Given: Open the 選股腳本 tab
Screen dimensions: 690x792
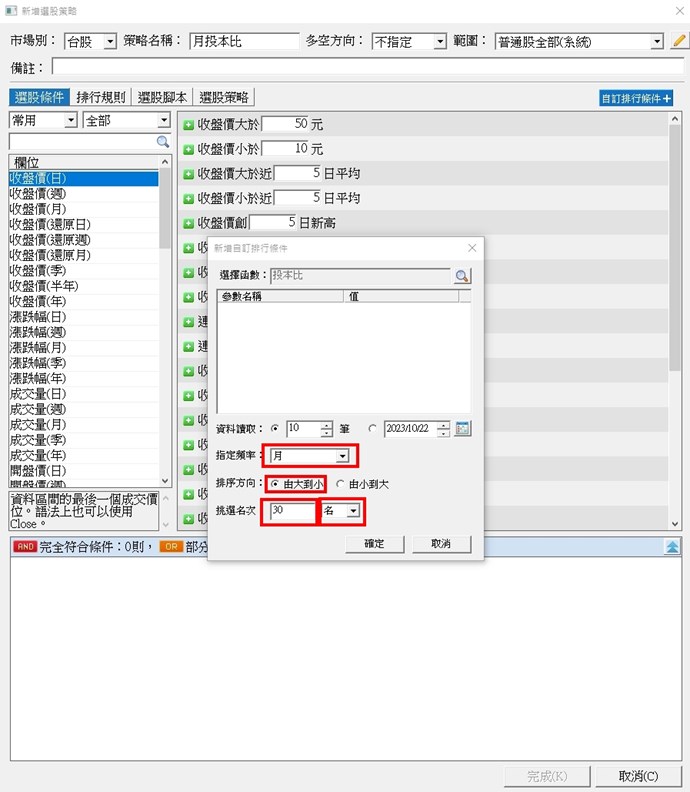Looking at the screenshot, I should pos(165,97).
